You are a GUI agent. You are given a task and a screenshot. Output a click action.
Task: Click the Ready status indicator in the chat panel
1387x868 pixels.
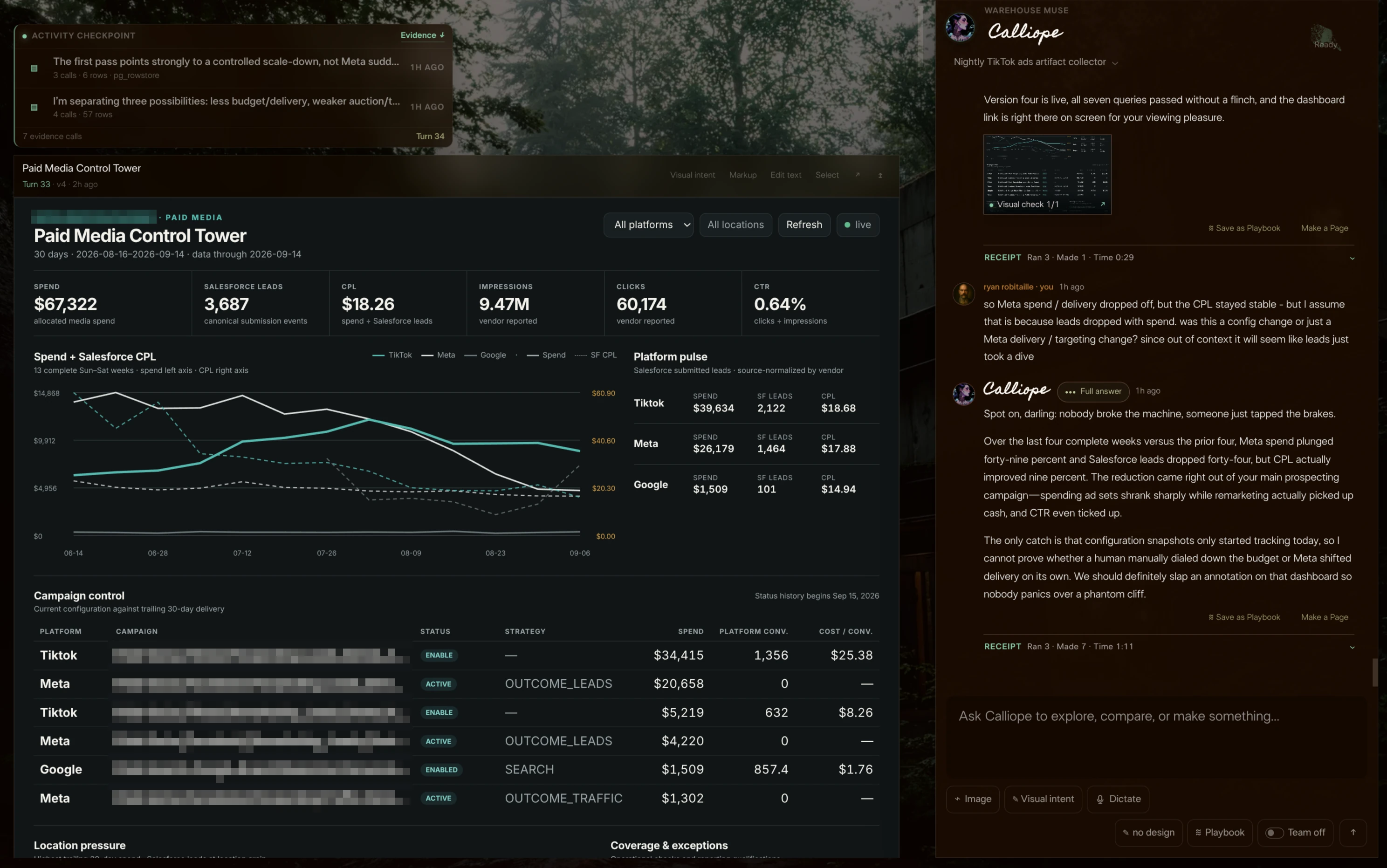1325,39
